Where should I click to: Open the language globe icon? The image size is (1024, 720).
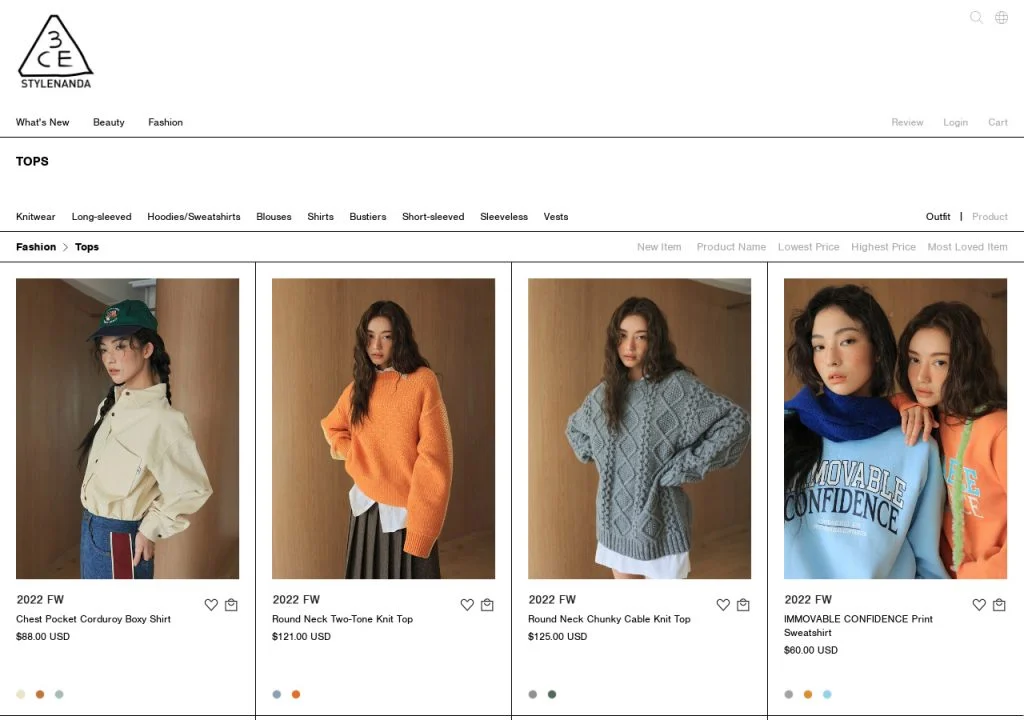tap(1001, 17)
